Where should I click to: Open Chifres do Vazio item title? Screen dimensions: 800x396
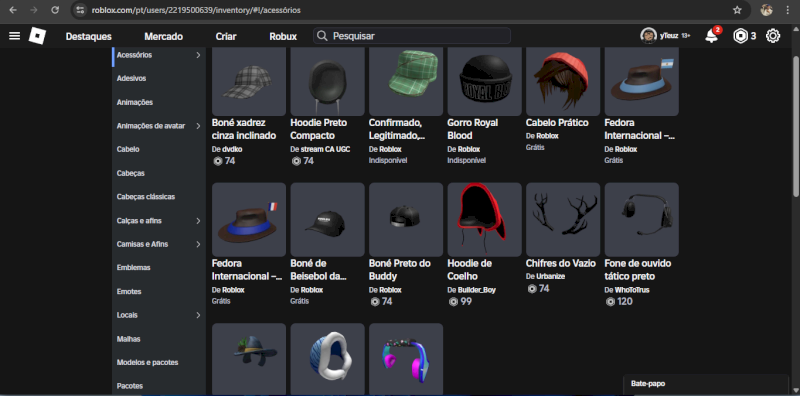[x=561, y=263]
